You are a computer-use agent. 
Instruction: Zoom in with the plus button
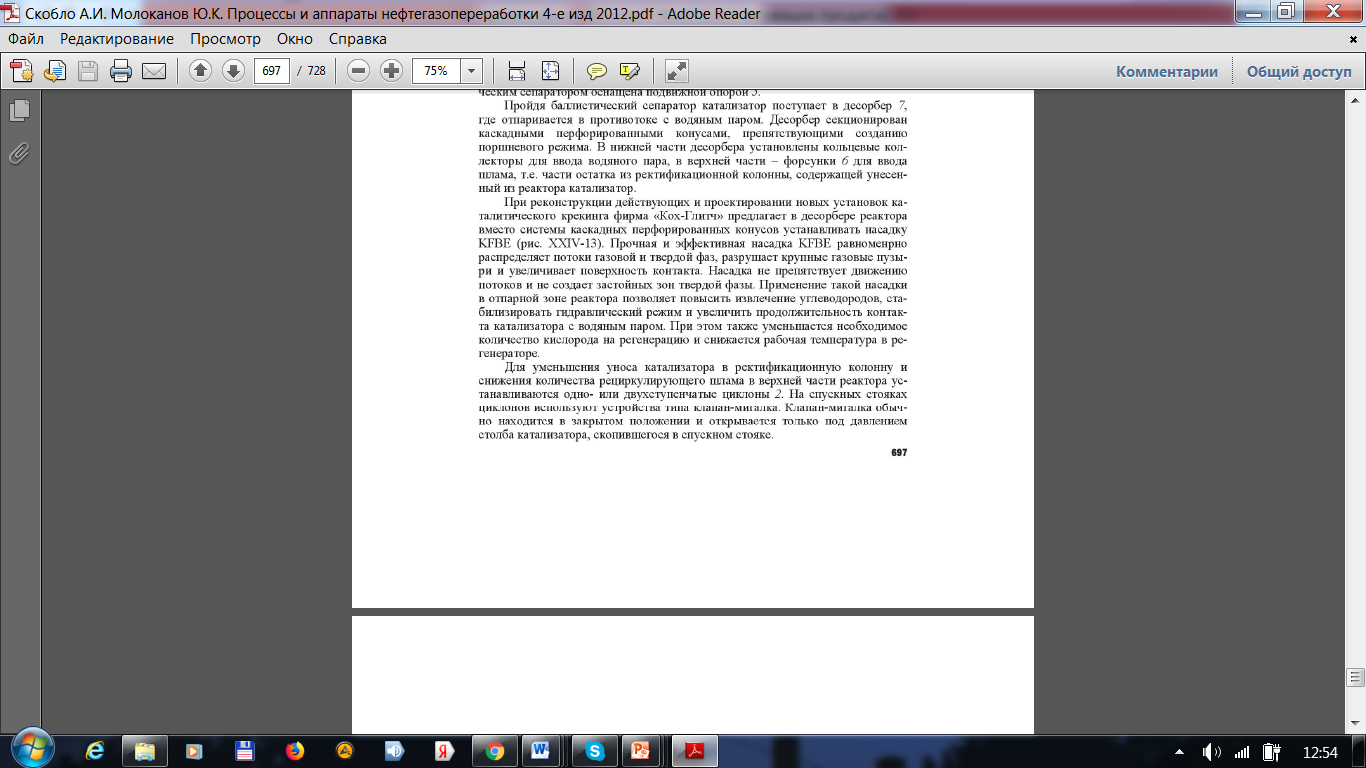pyautogui.click(x=391, y=71)
